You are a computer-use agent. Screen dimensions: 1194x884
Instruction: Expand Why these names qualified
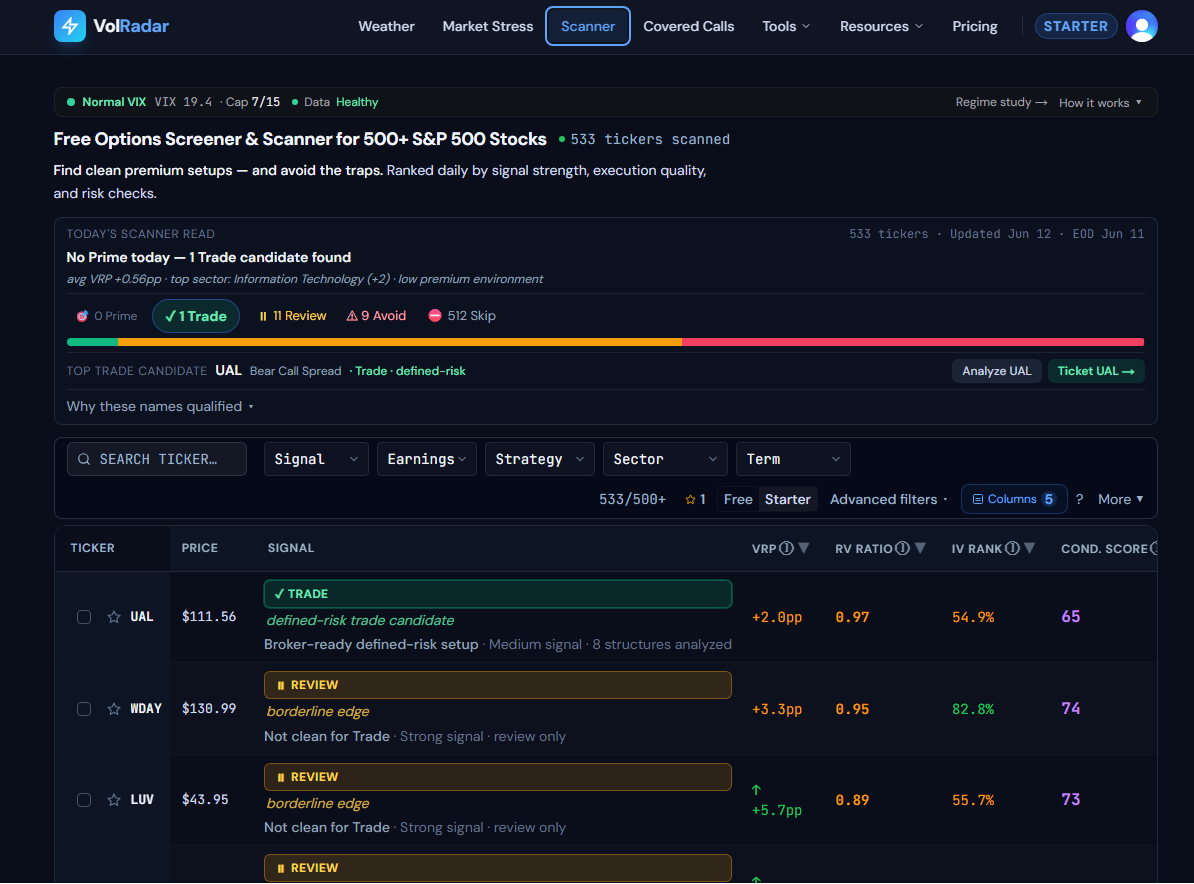click(x=160, y=407)
